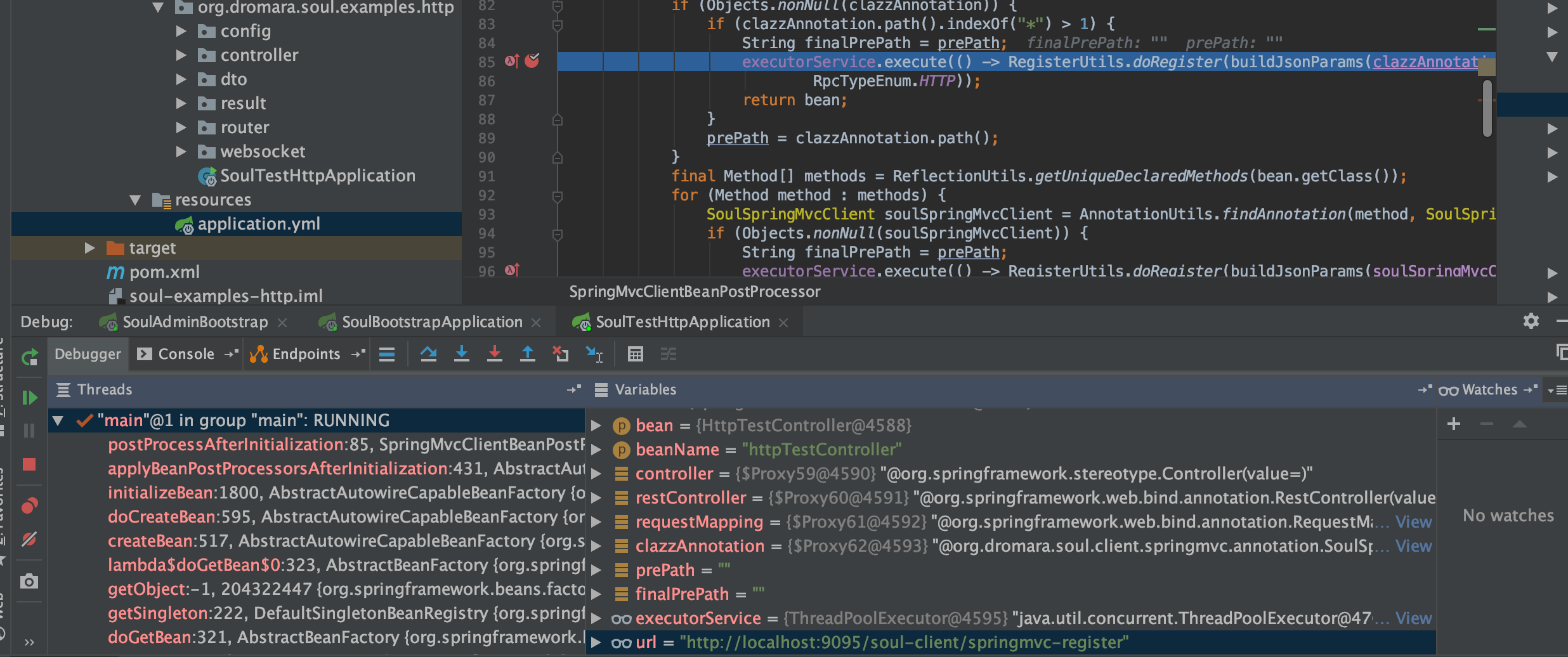Collapse the resources folder

coord(135,200)
